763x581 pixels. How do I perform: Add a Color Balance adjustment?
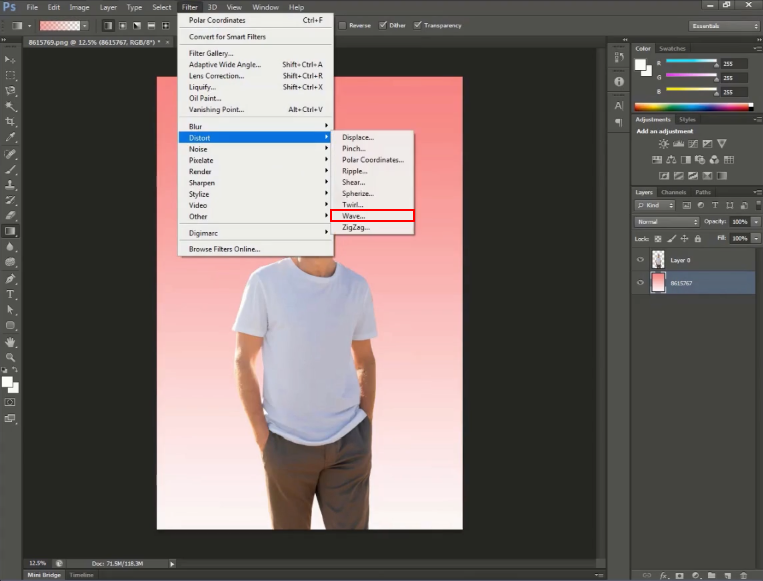[x=671, y=160]
